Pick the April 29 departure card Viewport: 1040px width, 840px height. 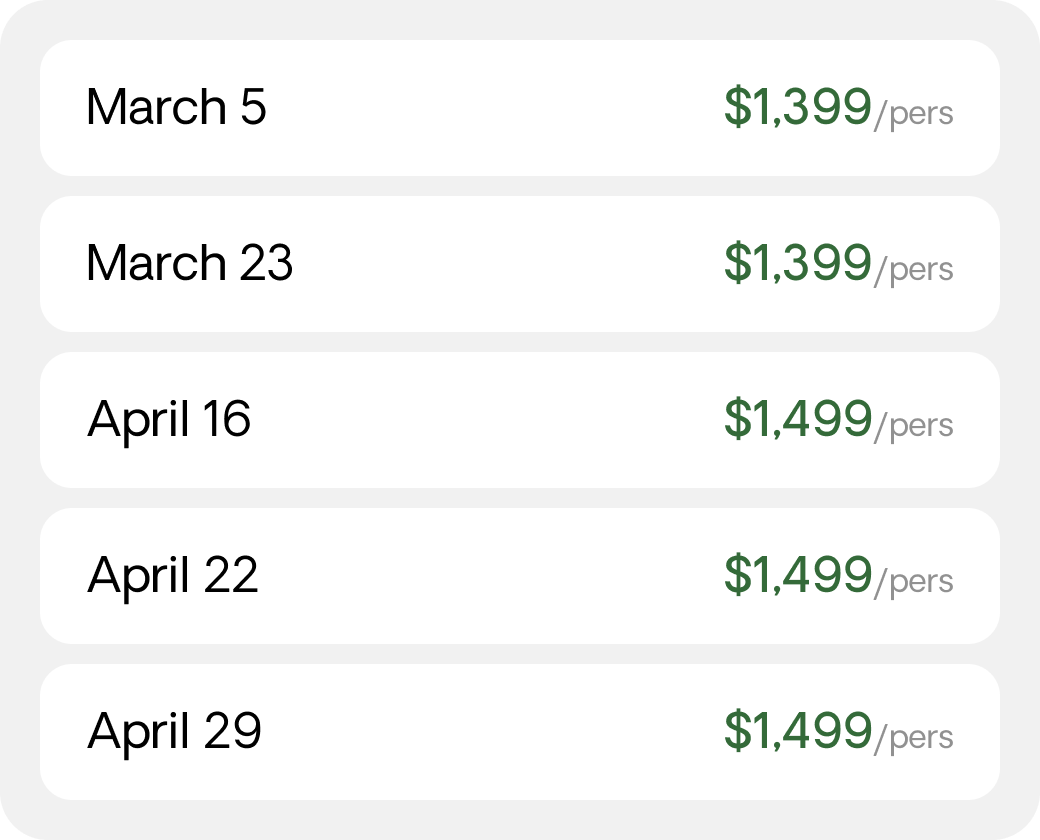pos(520,732)
